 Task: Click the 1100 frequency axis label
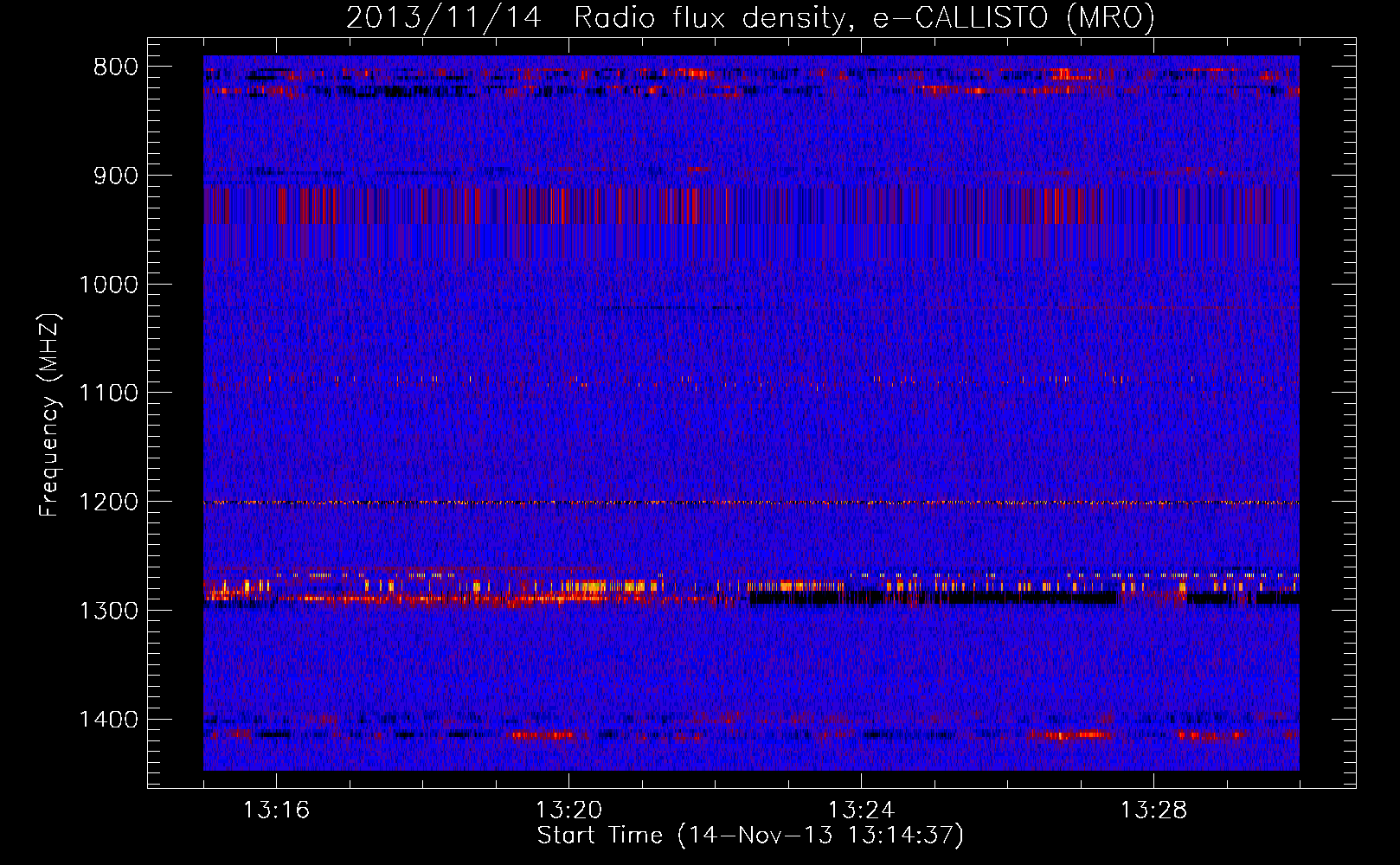pyautogui.click(x=108, y=393)
